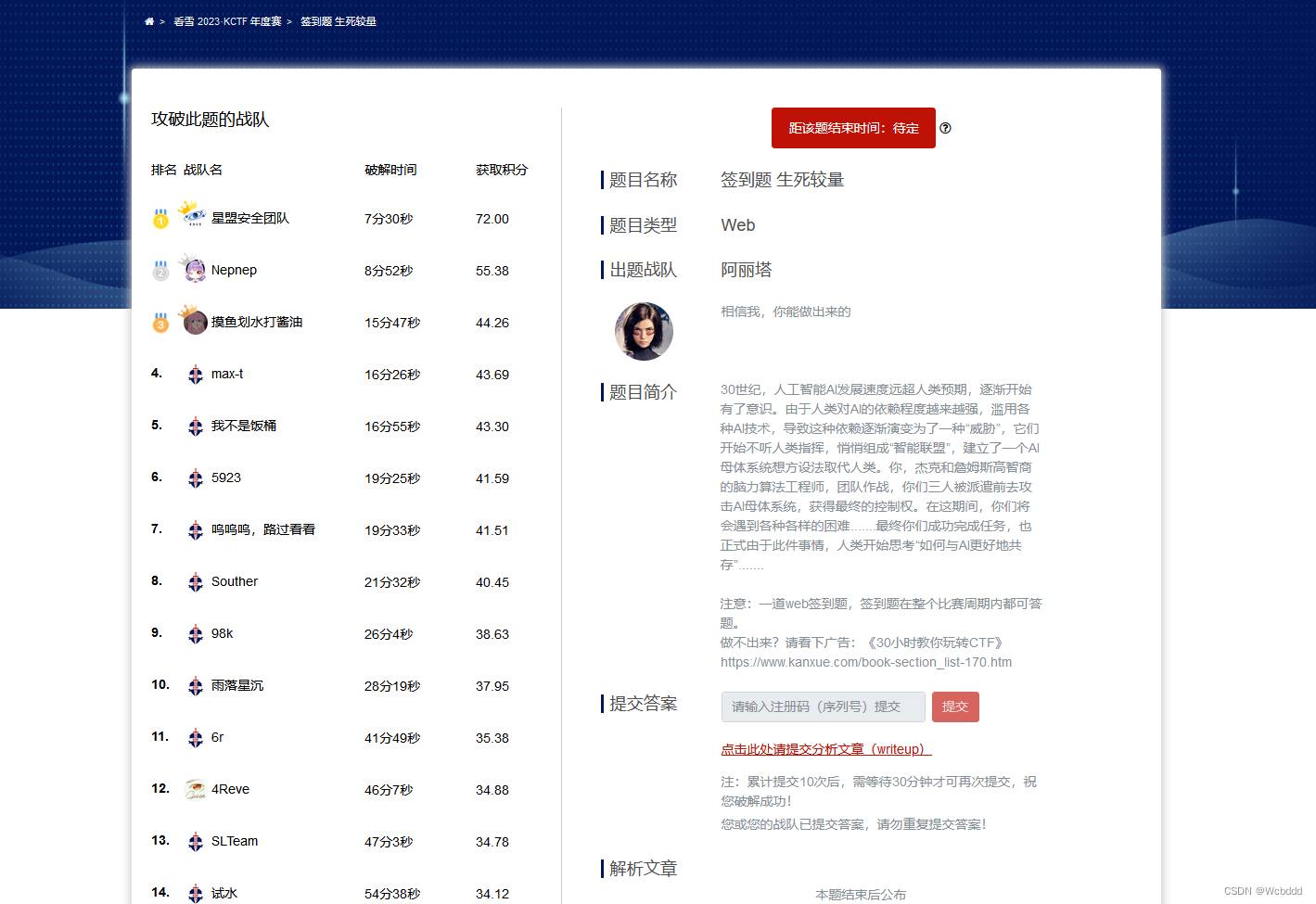This screenshot has width=1316, height=904.
Task: Click the 15分47秒 solve time
Action: tap(392, 323)
